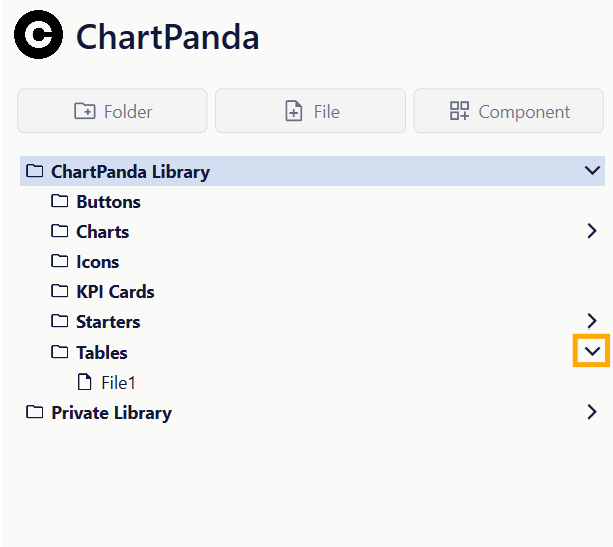The width and height of the screenshot is (613, 547).
Task: Click the Icons folder icon
Action: 60,262
